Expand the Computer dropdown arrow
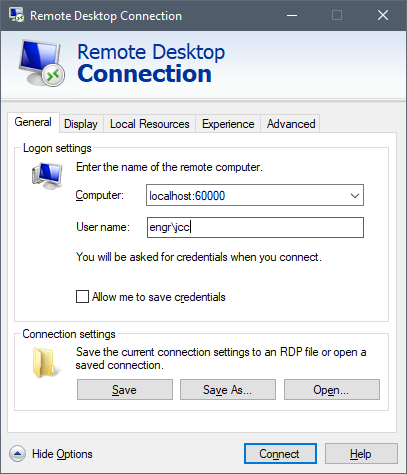This screenshot has width=407, height=474. point(355,195)
